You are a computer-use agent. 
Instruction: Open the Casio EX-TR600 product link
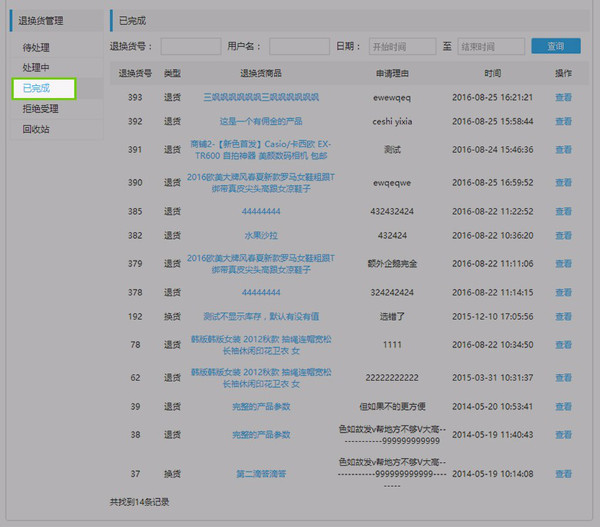click(x=261, y=150)
